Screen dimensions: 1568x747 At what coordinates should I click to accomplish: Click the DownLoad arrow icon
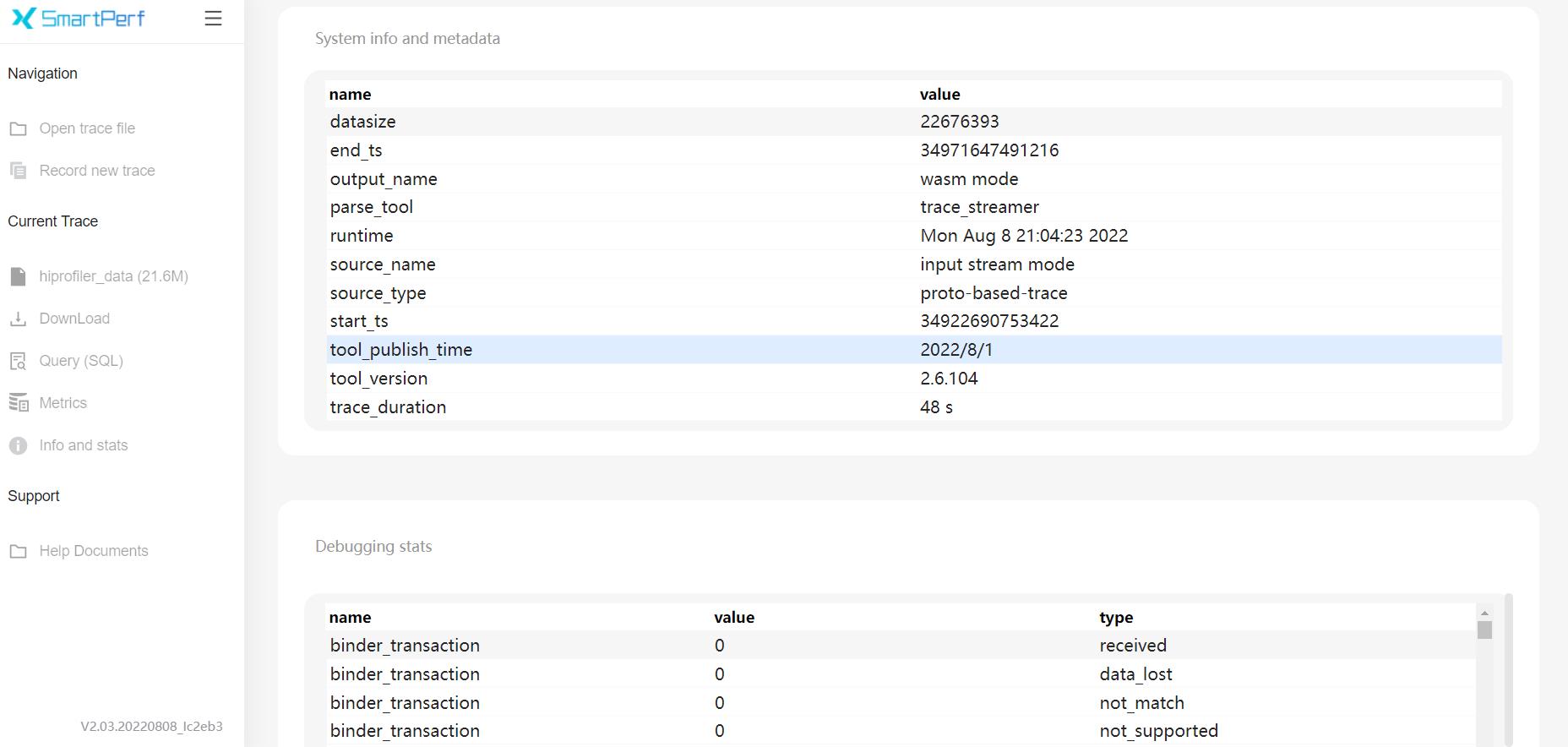(x=18, y=319)
